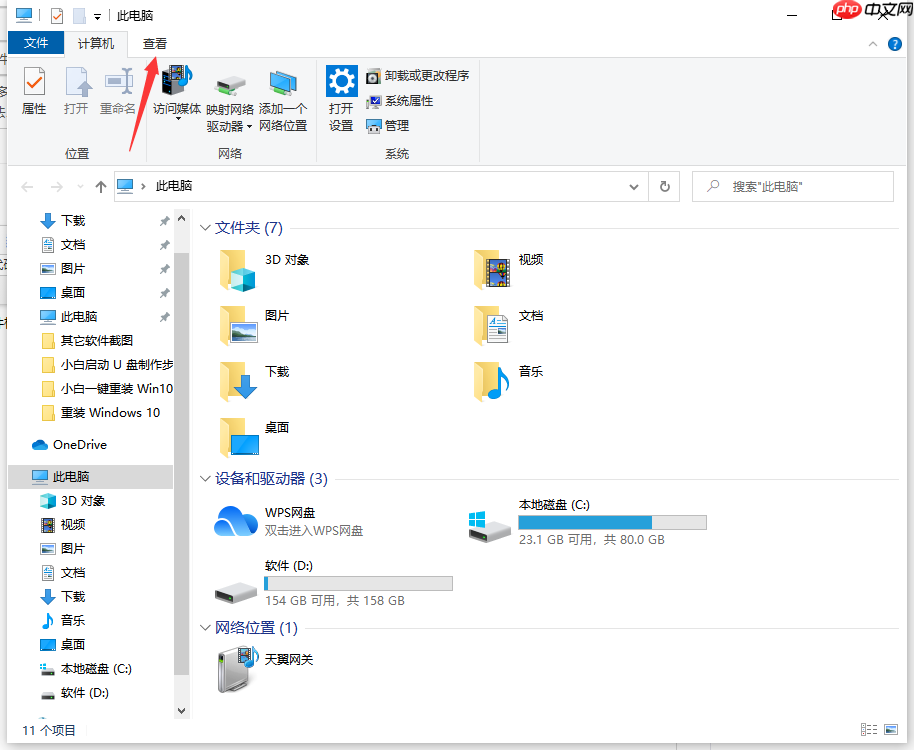Open the address bar dropdown arrow
914x750 pixels.
coord(634,186)
